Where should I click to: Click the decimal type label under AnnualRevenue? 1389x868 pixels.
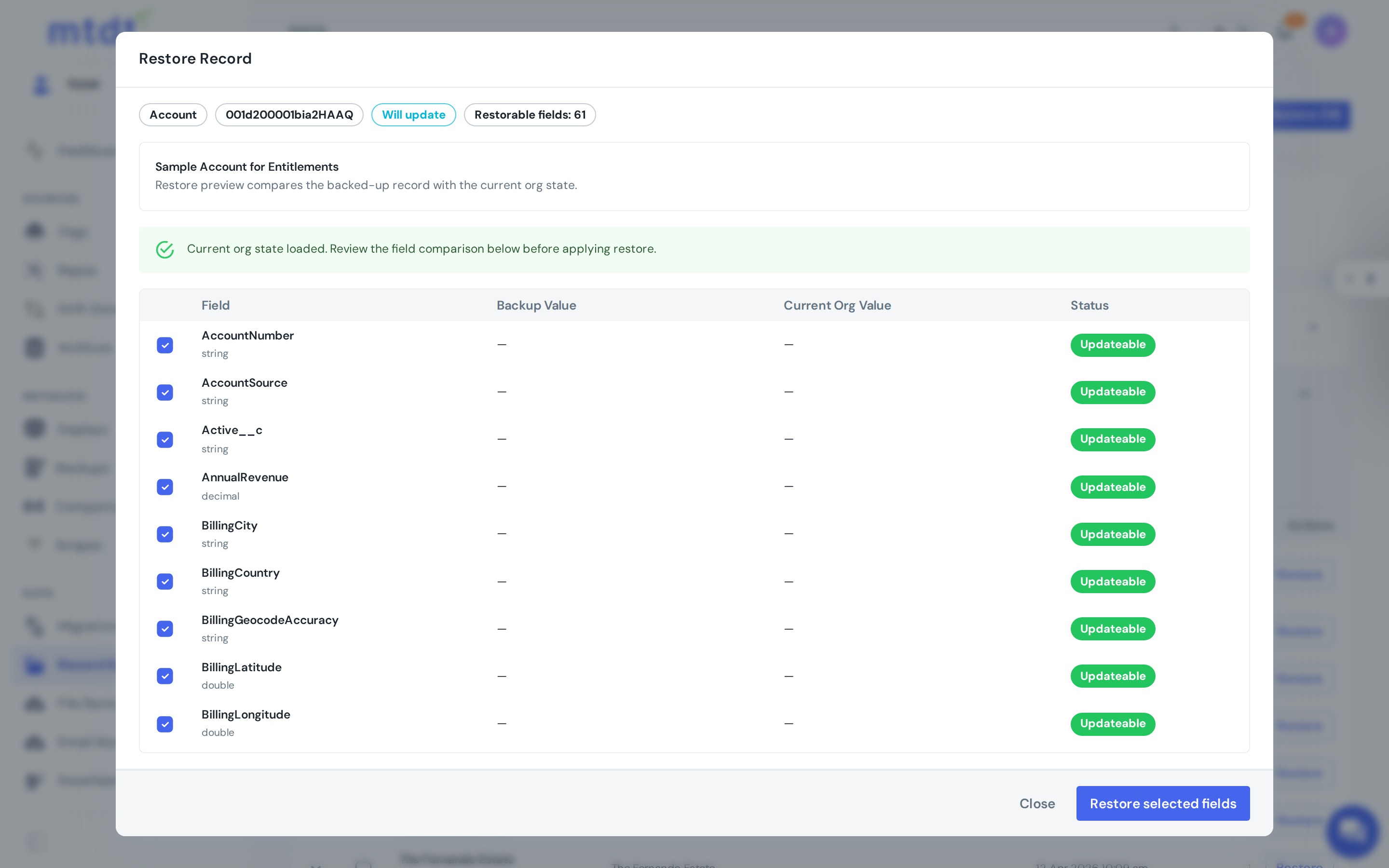coord(220,496)
